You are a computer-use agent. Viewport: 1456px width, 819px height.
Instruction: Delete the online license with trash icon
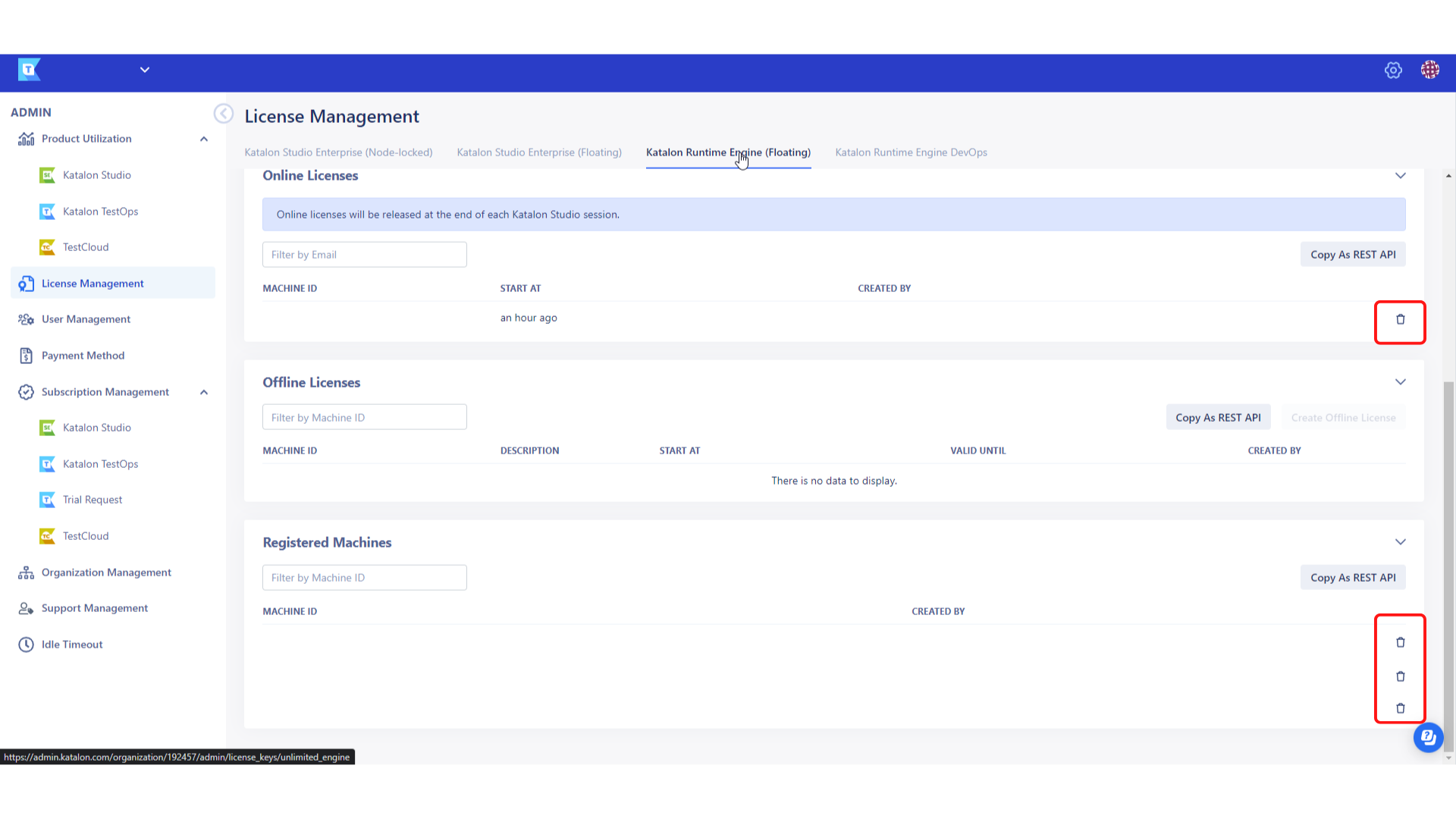[1400, 320]
